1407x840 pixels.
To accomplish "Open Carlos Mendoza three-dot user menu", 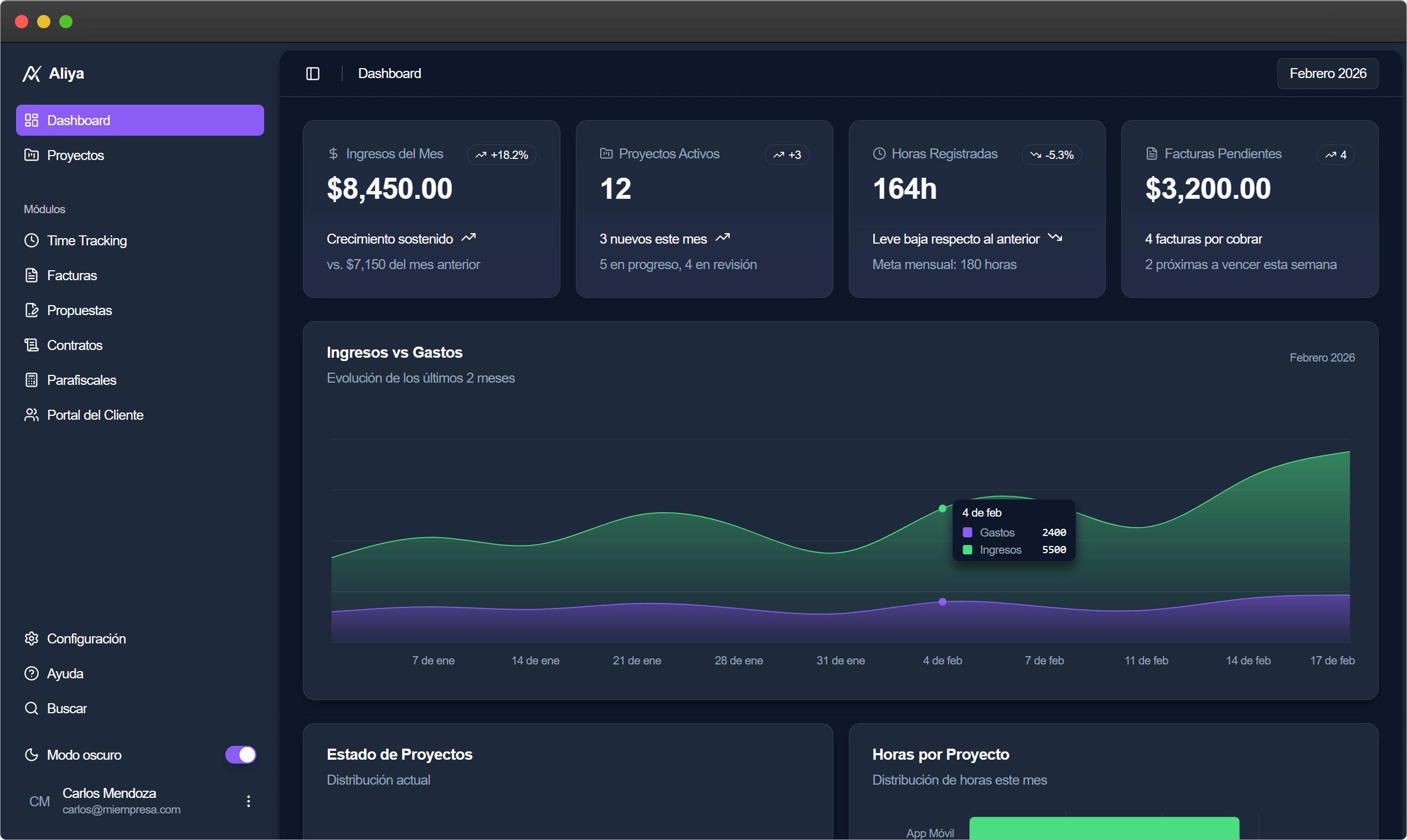I will tap(249, 801).
